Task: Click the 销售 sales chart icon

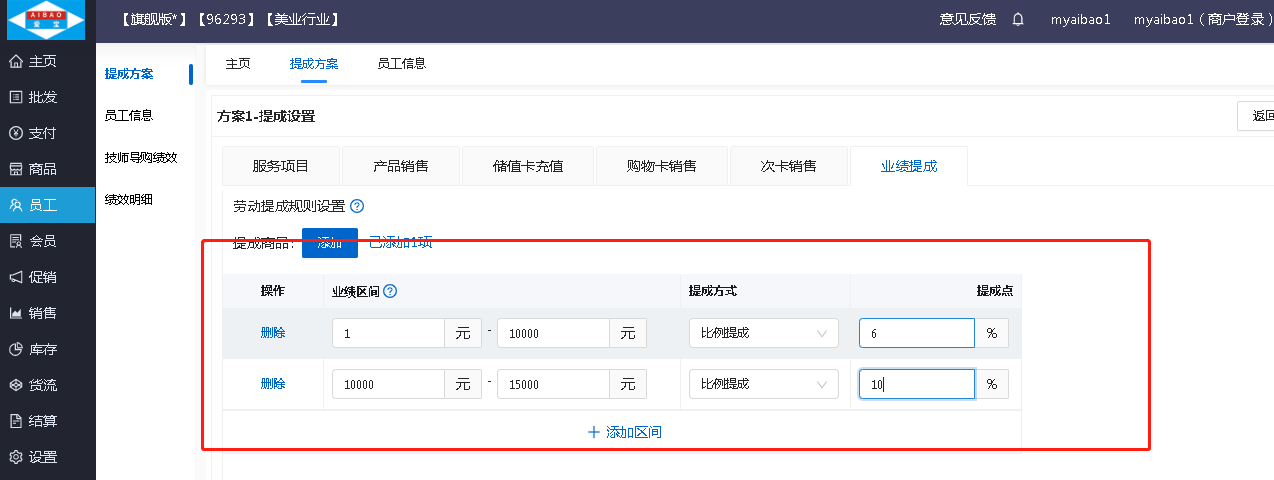Action: click(x=15, y=313)
